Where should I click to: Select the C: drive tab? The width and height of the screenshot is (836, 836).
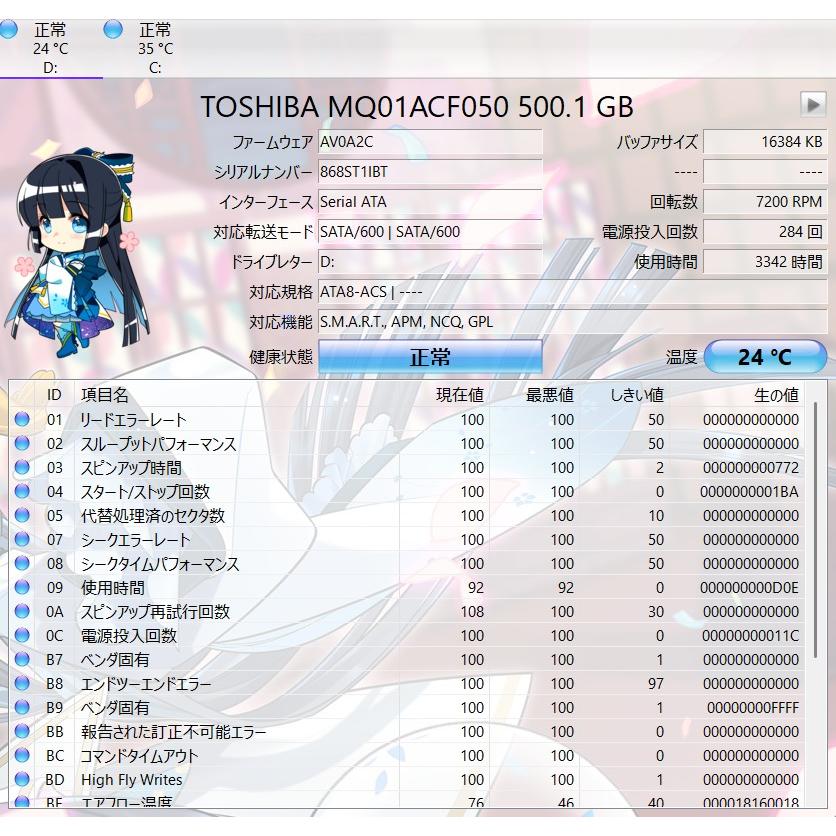point(155,48)
